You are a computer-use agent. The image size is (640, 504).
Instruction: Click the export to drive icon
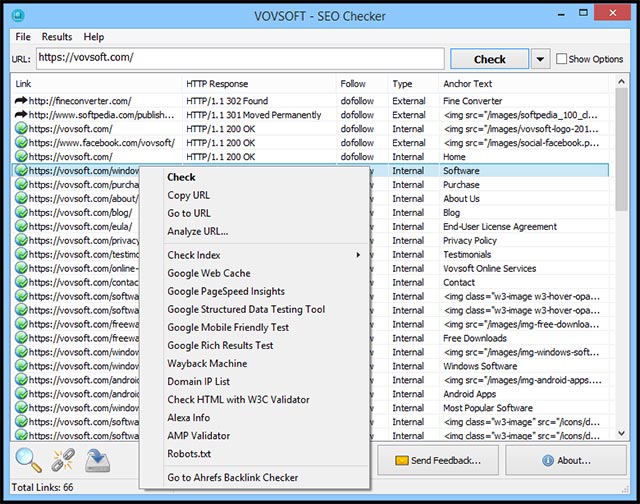97,460
